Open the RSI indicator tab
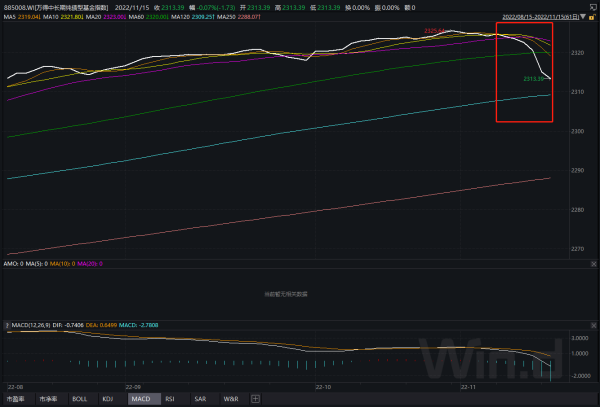This screenshot has height=407, width=600. (x=169, y=398)
